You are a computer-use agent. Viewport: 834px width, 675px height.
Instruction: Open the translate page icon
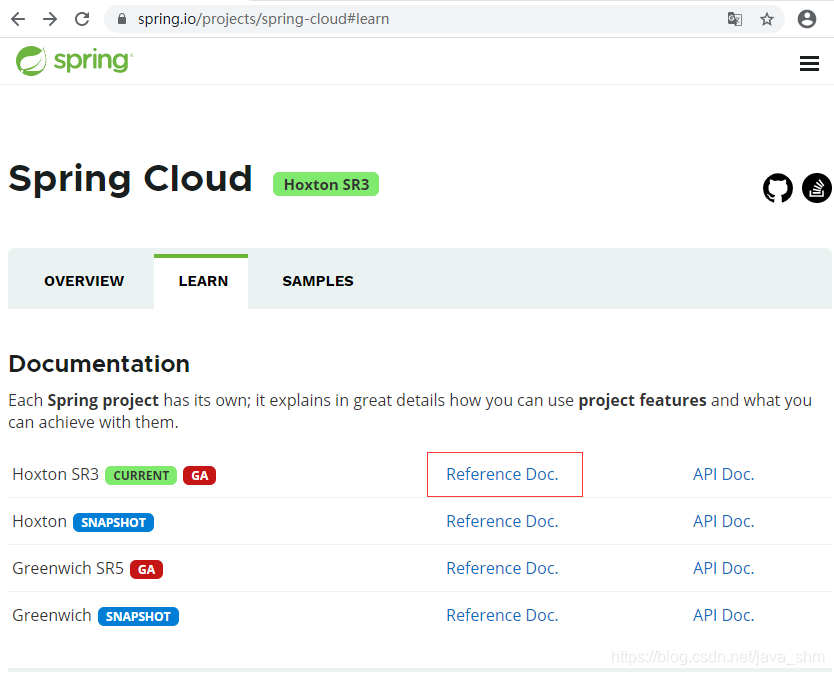pos(735,19)
